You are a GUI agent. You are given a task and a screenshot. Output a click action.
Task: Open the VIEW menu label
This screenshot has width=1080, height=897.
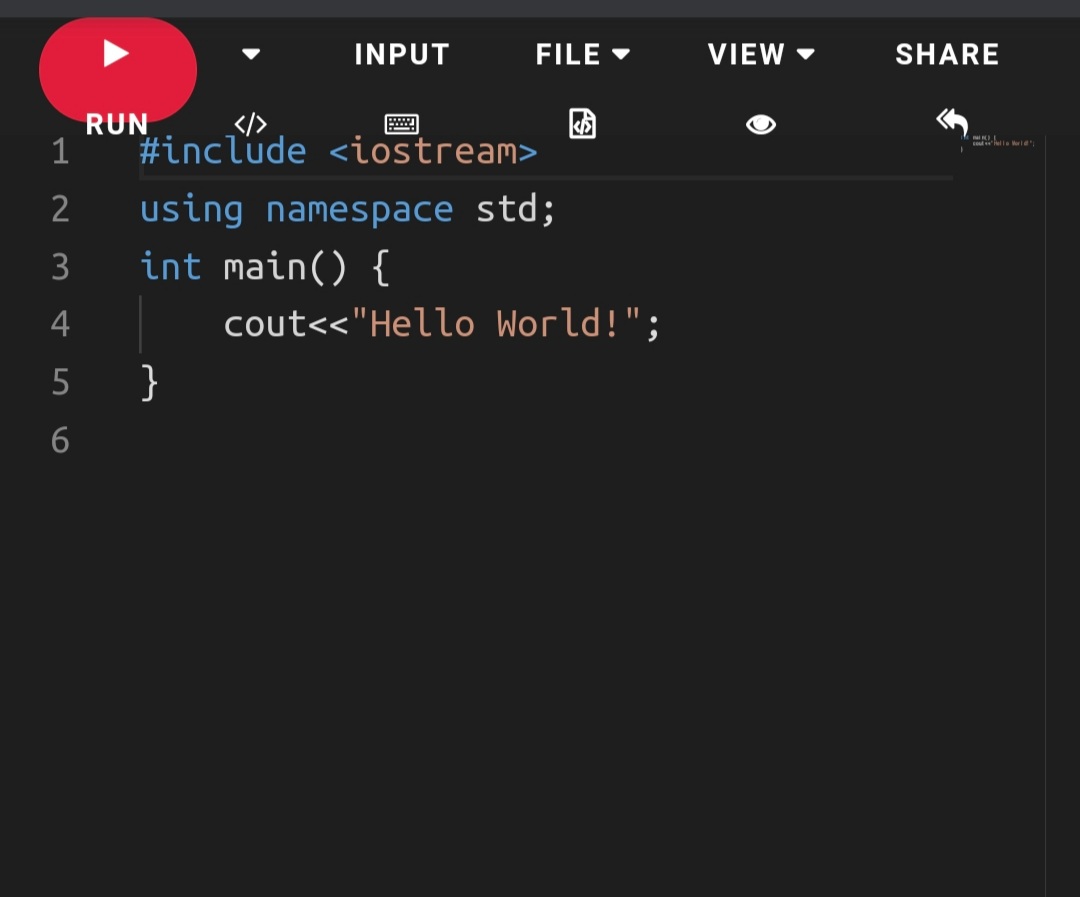pyautogui.click(x=746, y=54)
